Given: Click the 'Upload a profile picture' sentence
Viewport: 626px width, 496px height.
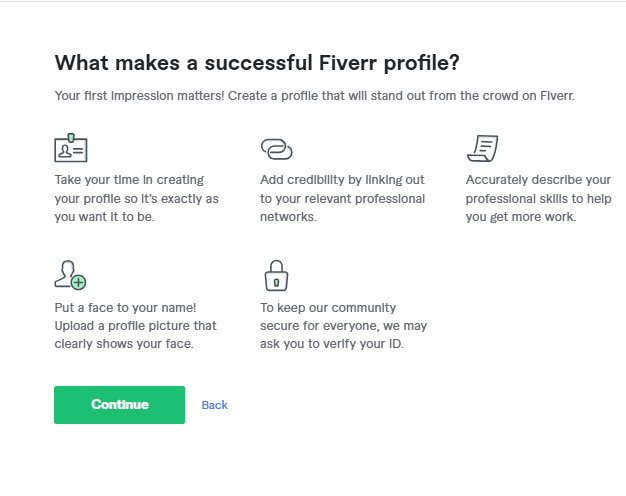Looking at the screenshot, I should point(135,326).
